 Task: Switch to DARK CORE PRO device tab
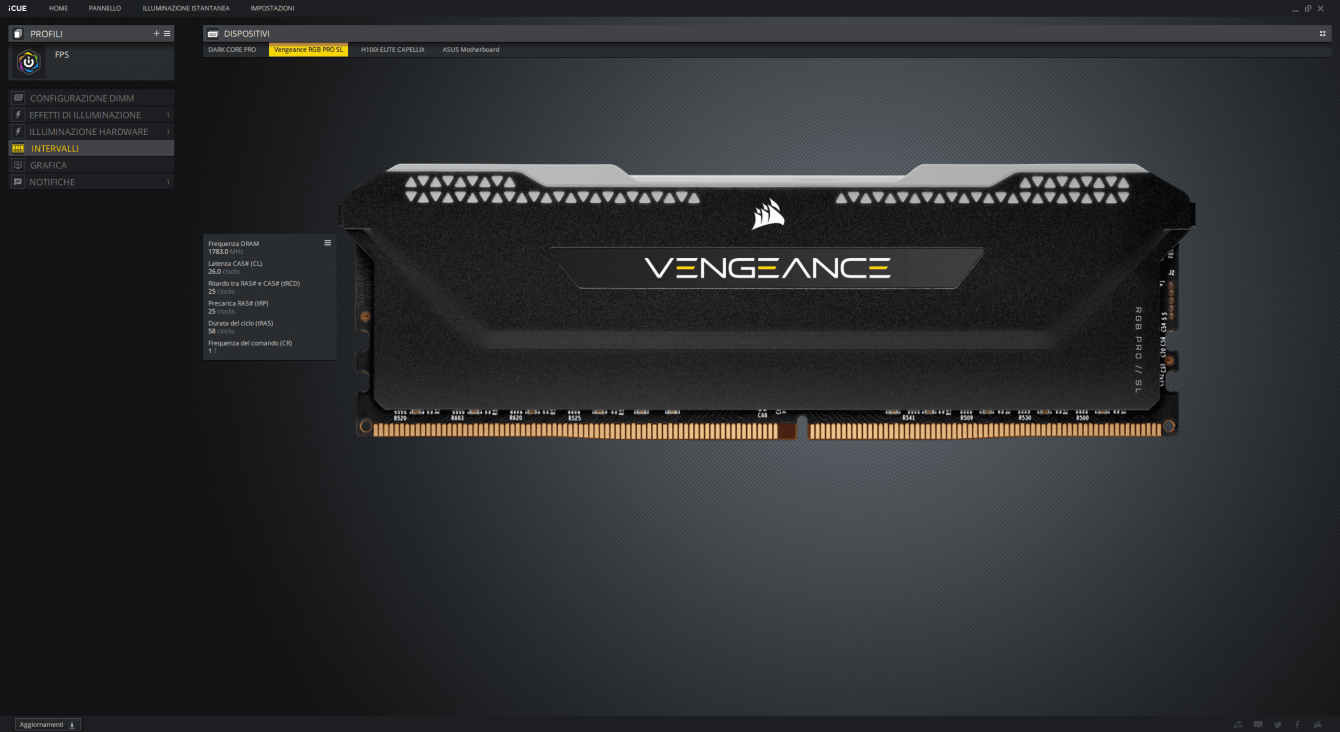pos(232,49)
